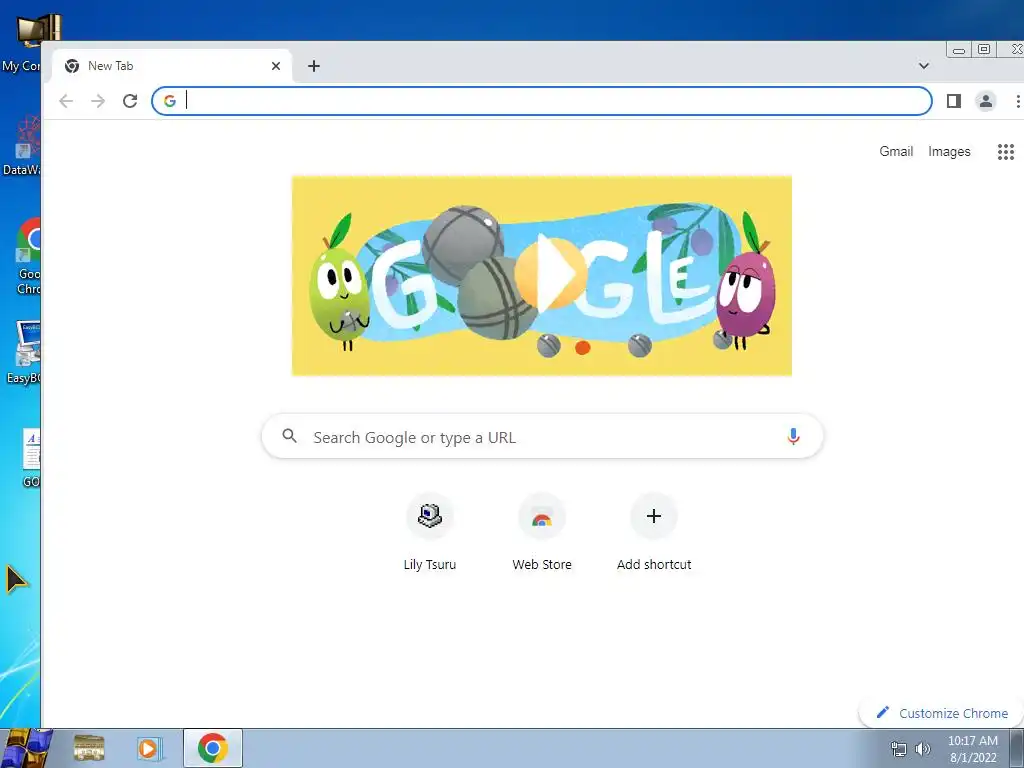Screen dimensions: 1024x768
Task: Open the Gmail link
Action: [896, 152]
